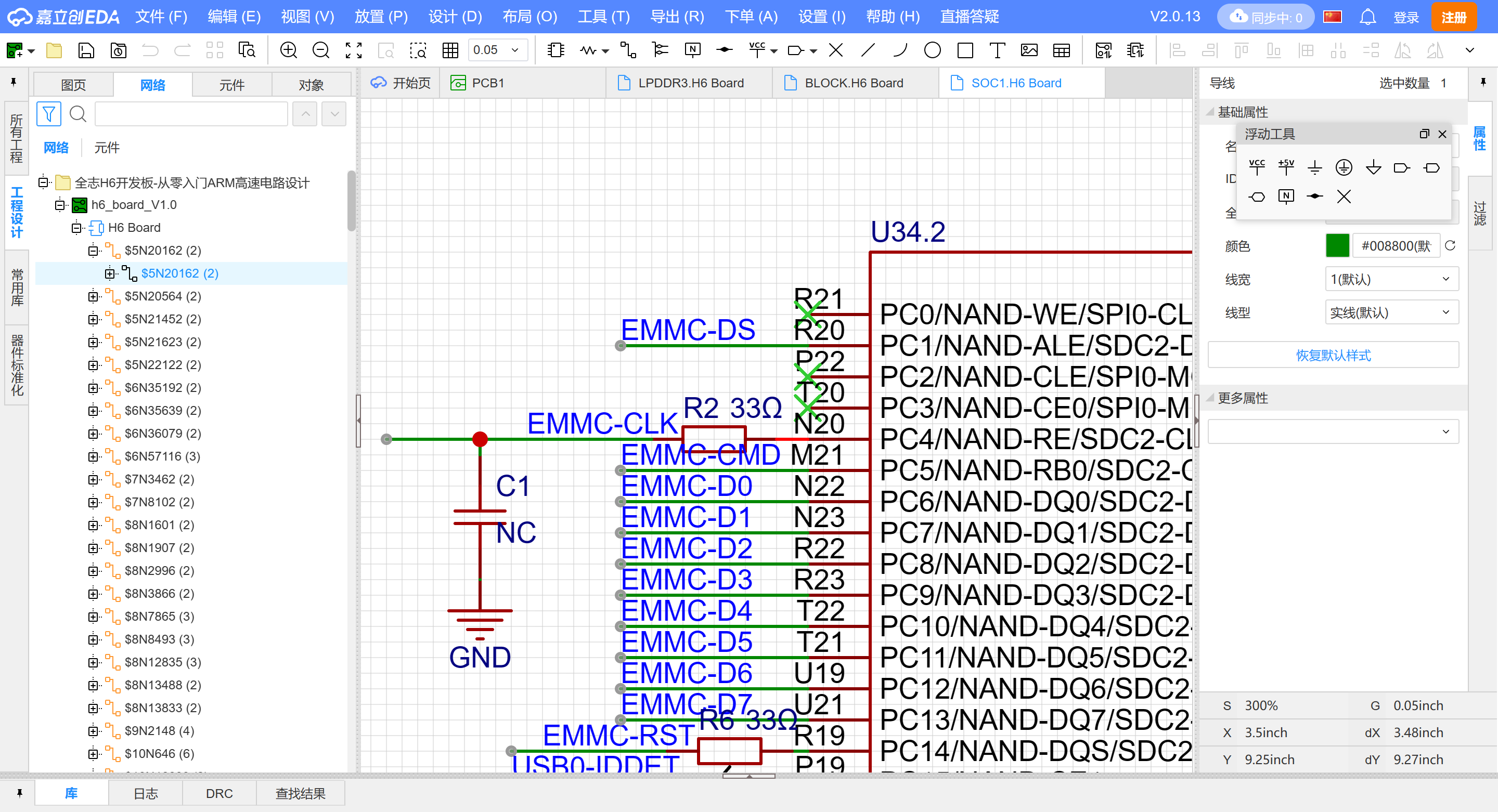Click the green wire color swatch
Image resolution: width=1498 pixels, height=812 pixels.
coord(1337,246)
